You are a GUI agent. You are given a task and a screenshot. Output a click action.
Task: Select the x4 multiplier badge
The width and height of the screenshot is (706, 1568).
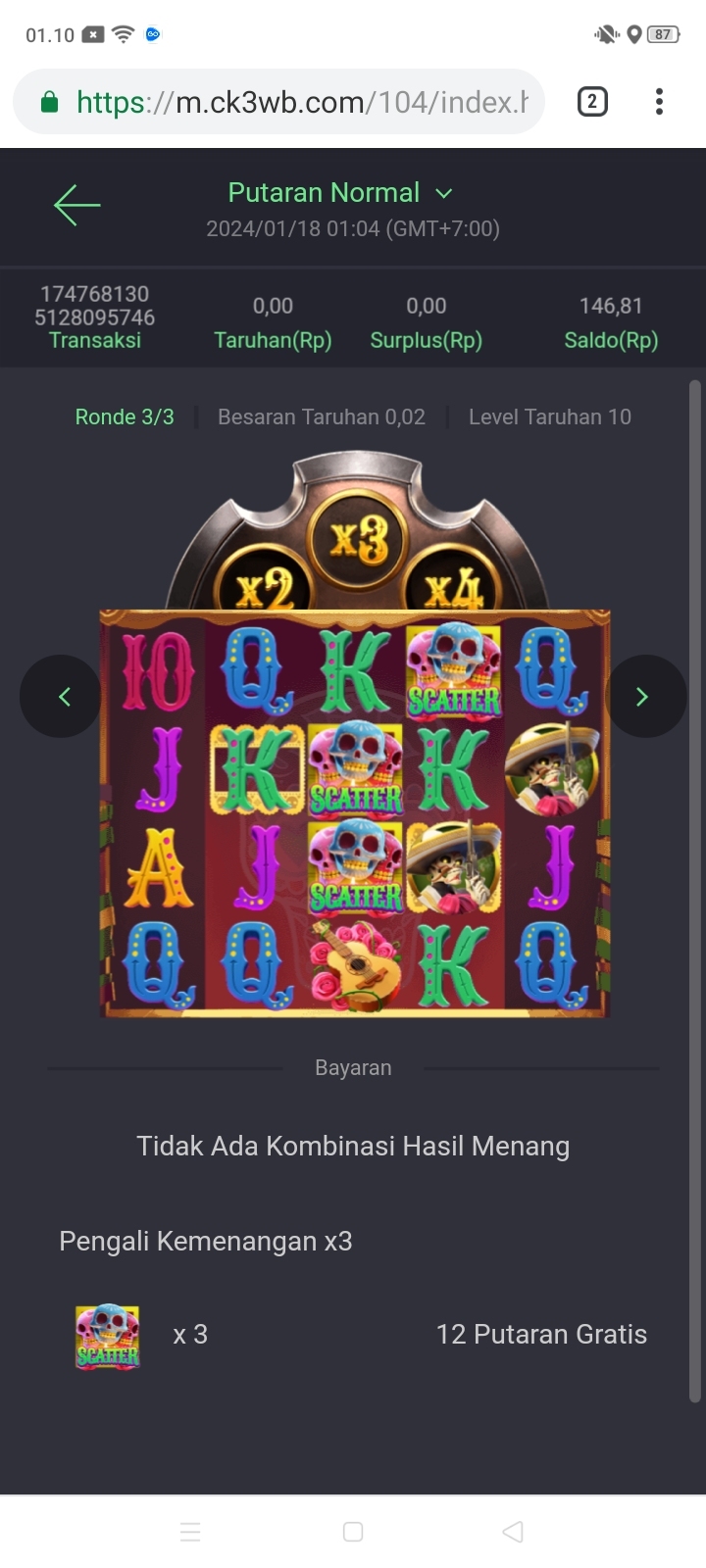pos(453,588)
